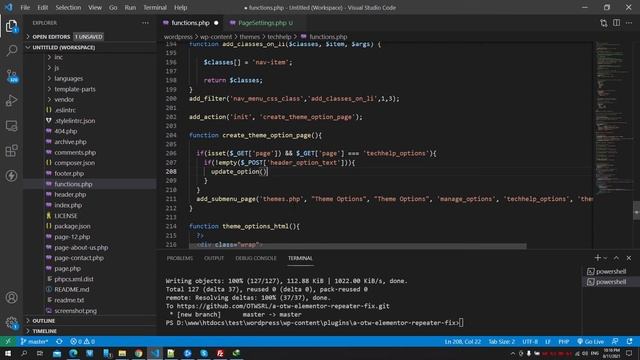The width and height of the screenshot is (640, 360).
Task: Switch to the Output panel tab
Action: [x=214, y=258]
